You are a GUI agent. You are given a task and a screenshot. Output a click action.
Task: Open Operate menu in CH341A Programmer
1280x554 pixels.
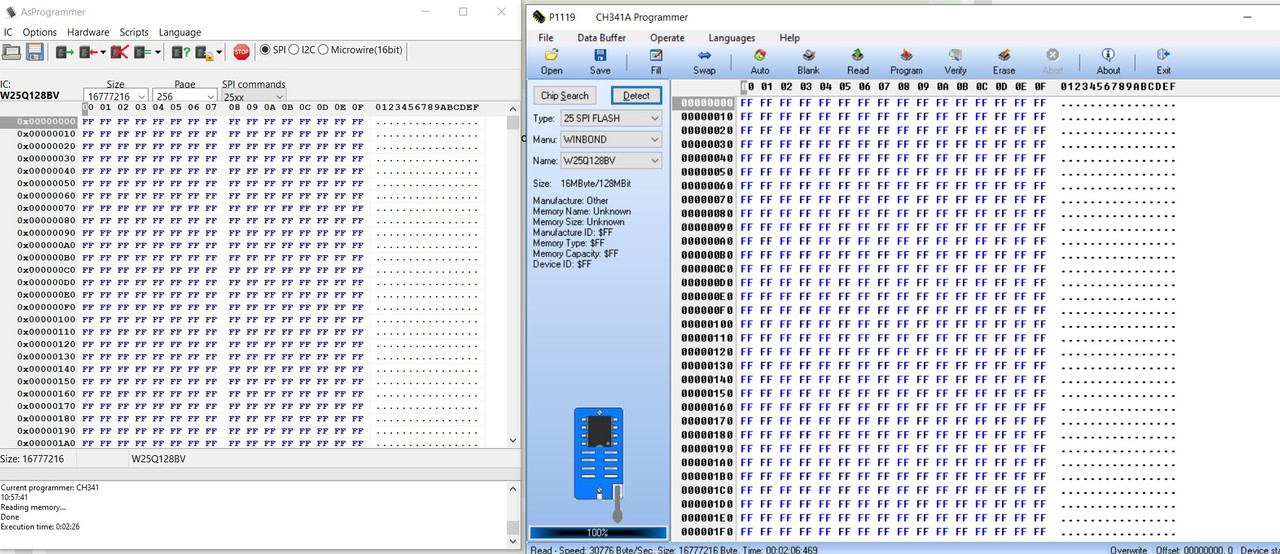point(667,38)
